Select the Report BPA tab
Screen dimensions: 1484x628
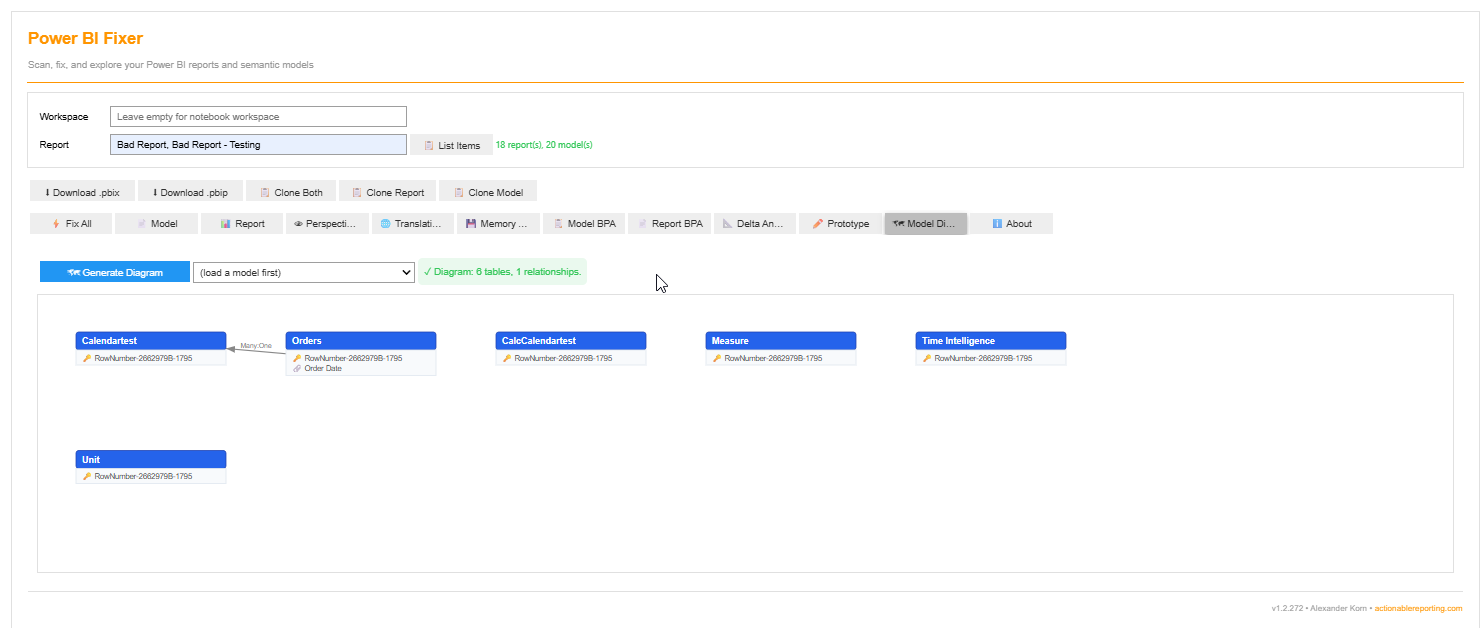669,224
